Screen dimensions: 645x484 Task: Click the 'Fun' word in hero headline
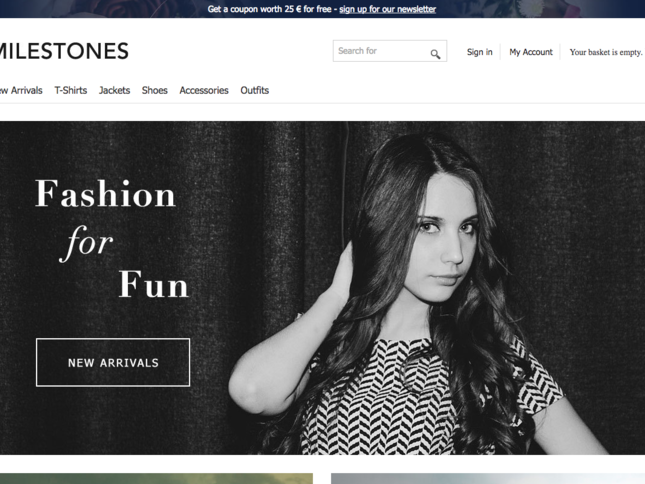click(153, 285)
